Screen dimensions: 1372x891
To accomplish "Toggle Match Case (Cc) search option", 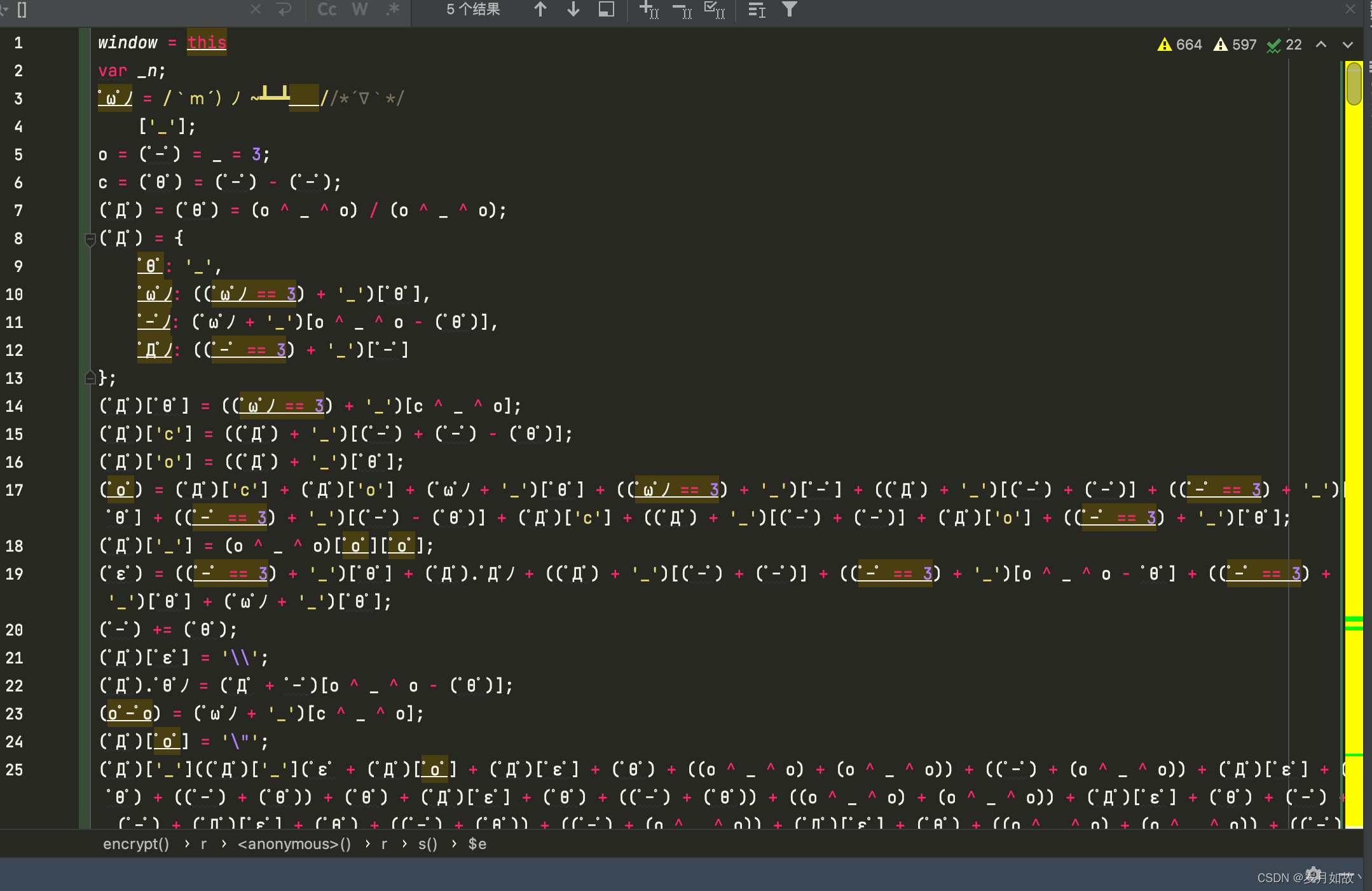I will [327, 9].
